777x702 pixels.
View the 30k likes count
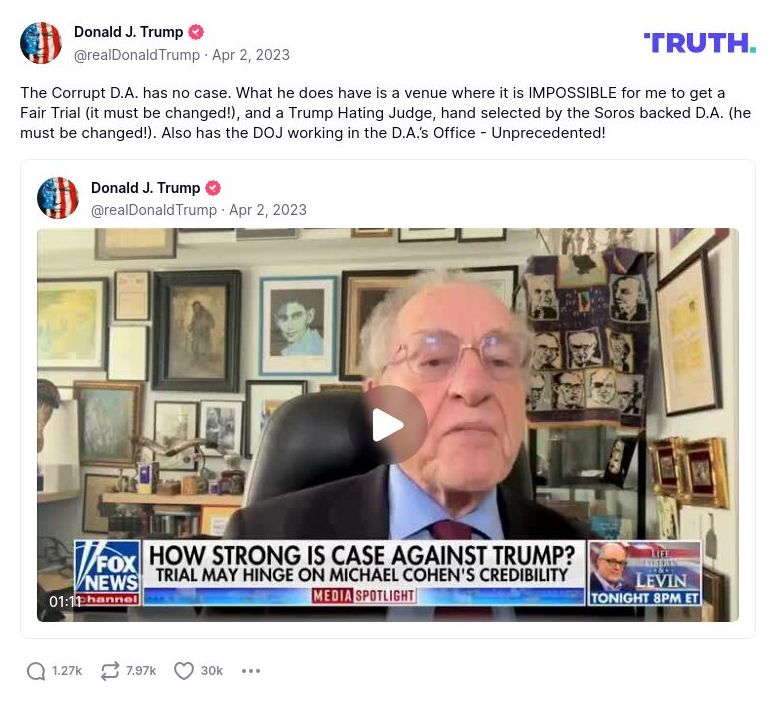pos(212,671)
